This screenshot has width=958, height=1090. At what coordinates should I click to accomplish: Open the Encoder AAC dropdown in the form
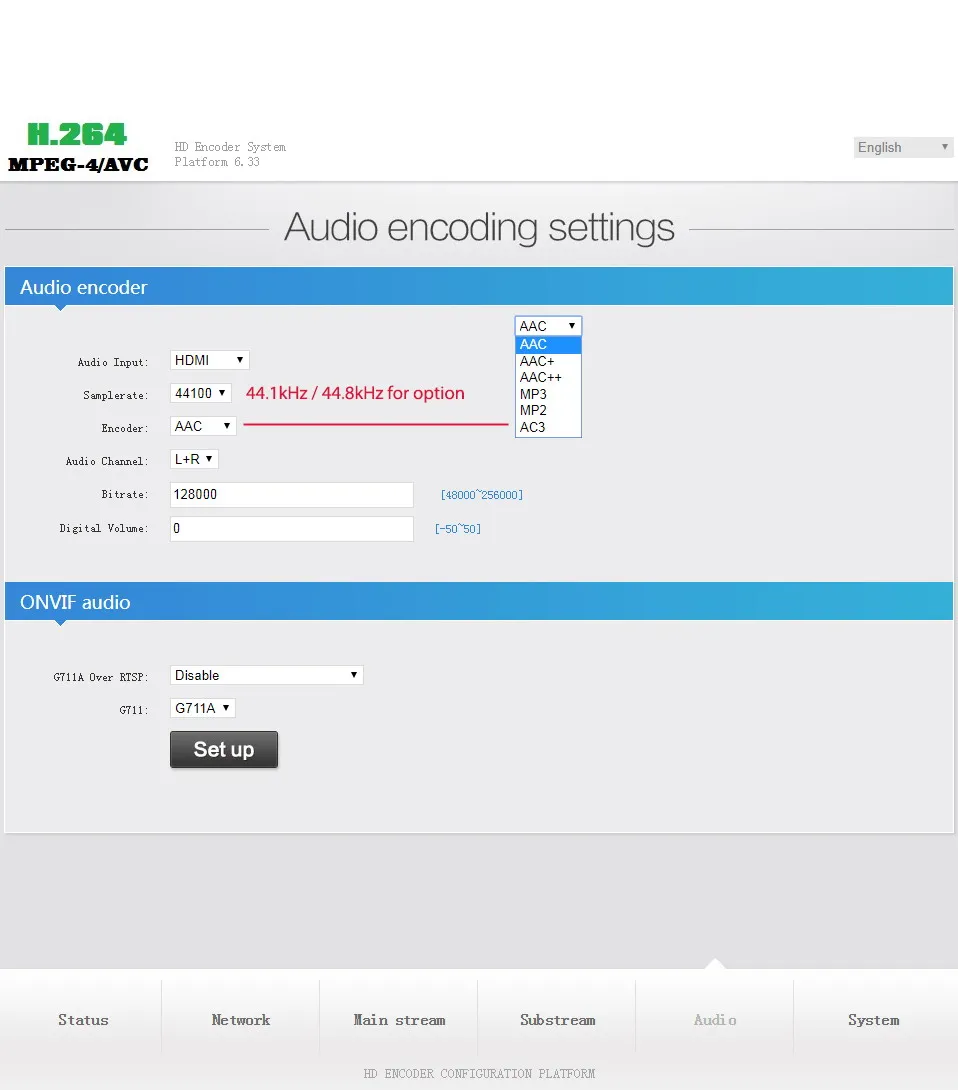click(x=203, y=426)
